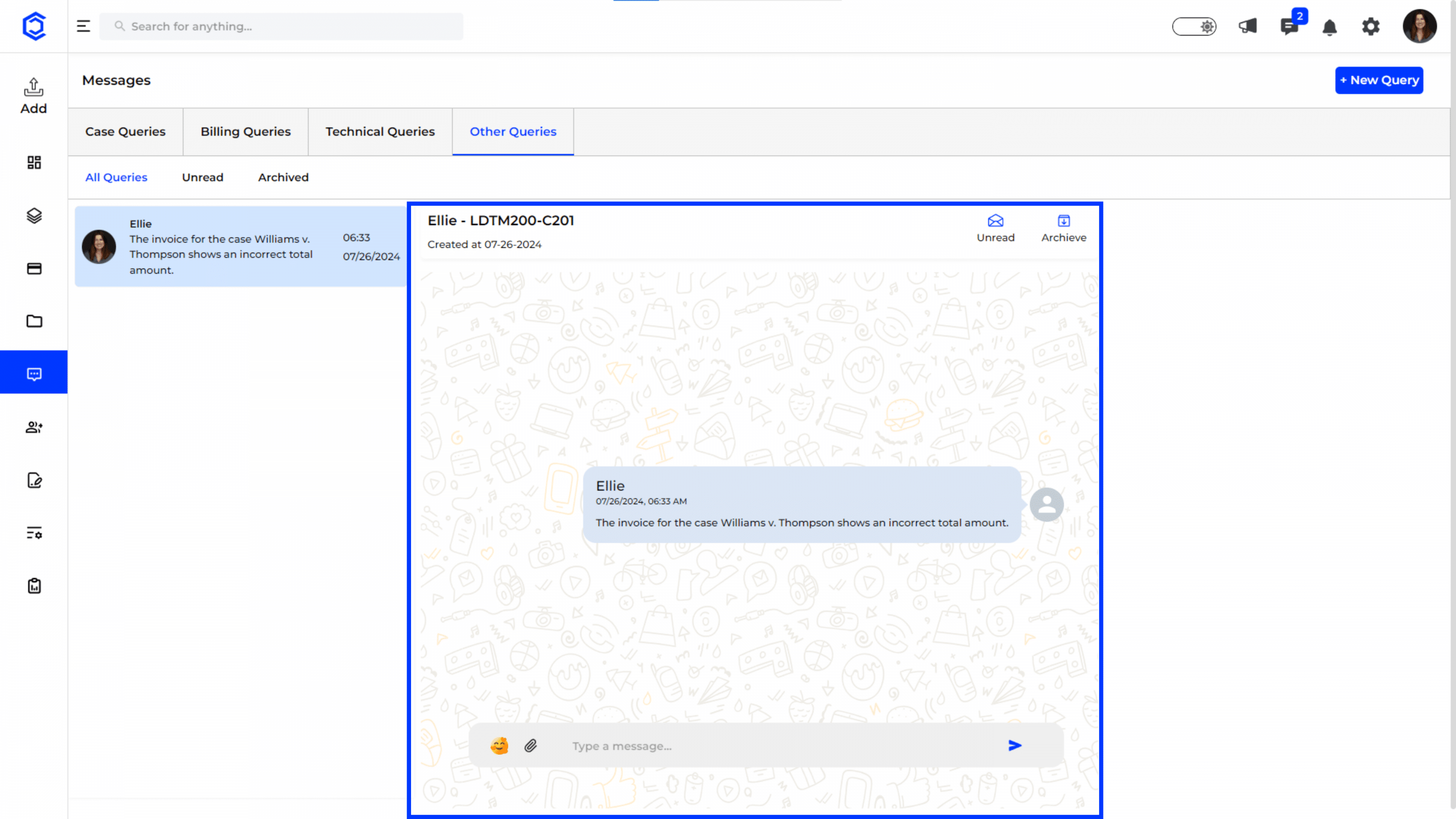Screen dimensions: 1456x819
Task: Switch to the Technical Queries tab
Action: pos(380,131)
